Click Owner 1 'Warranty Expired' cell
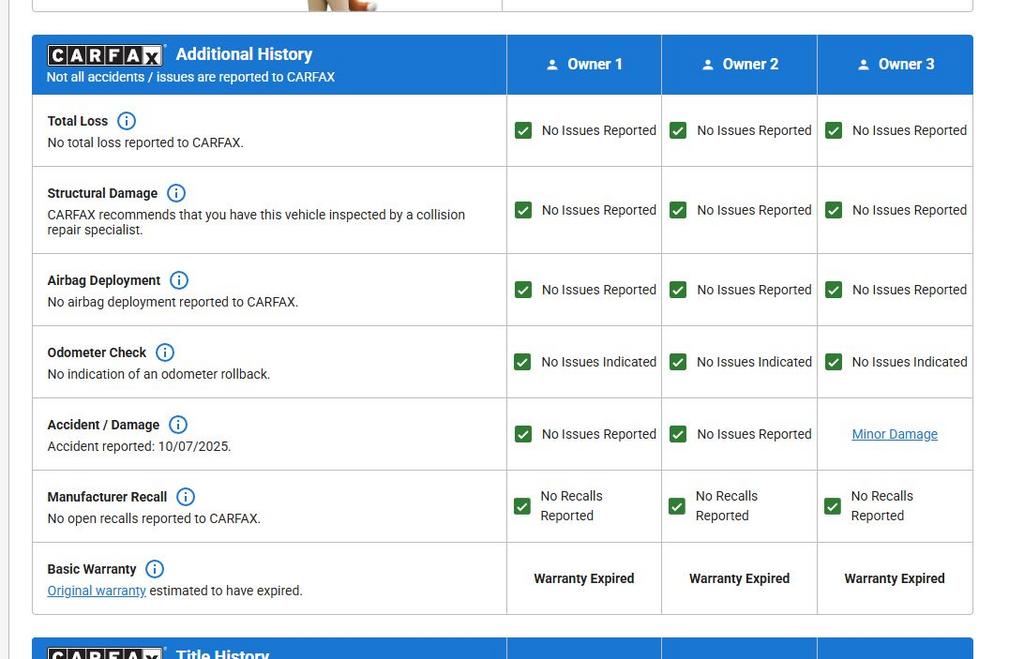1024x659 pixels. (584, 579)
